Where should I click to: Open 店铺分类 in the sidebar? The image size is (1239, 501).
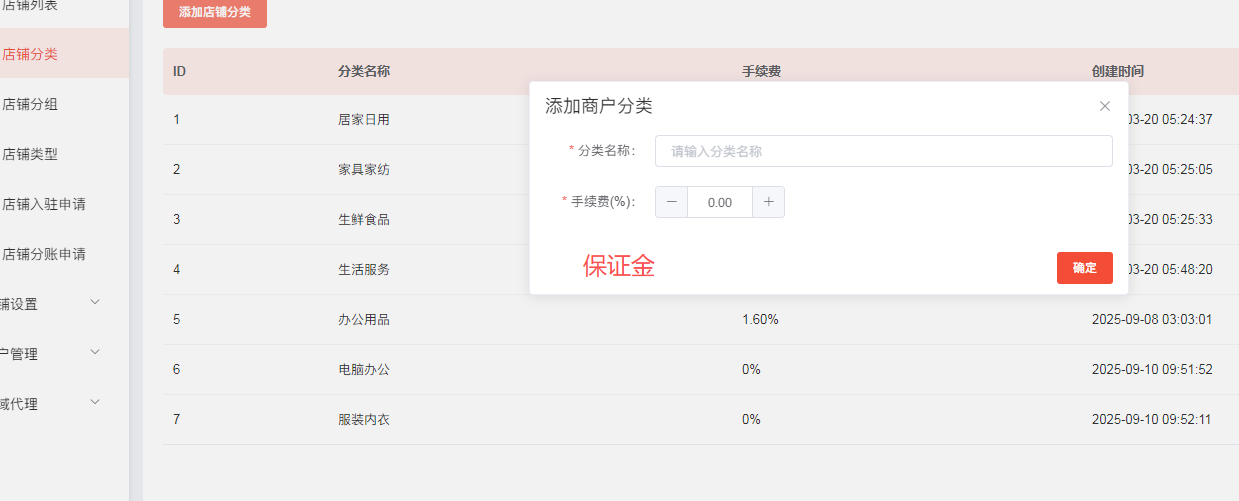[30, 54]
